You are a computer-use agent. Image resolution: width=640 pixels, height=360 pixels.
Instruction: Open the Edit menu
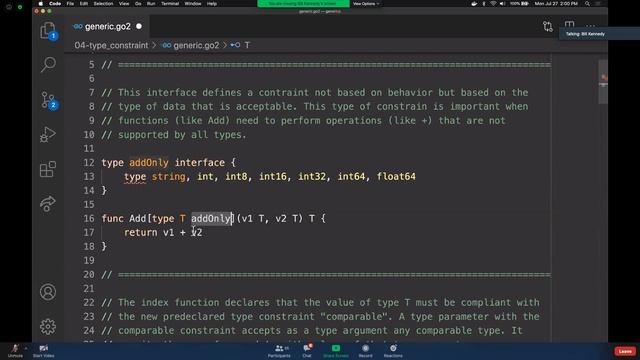tap(84, 4)
